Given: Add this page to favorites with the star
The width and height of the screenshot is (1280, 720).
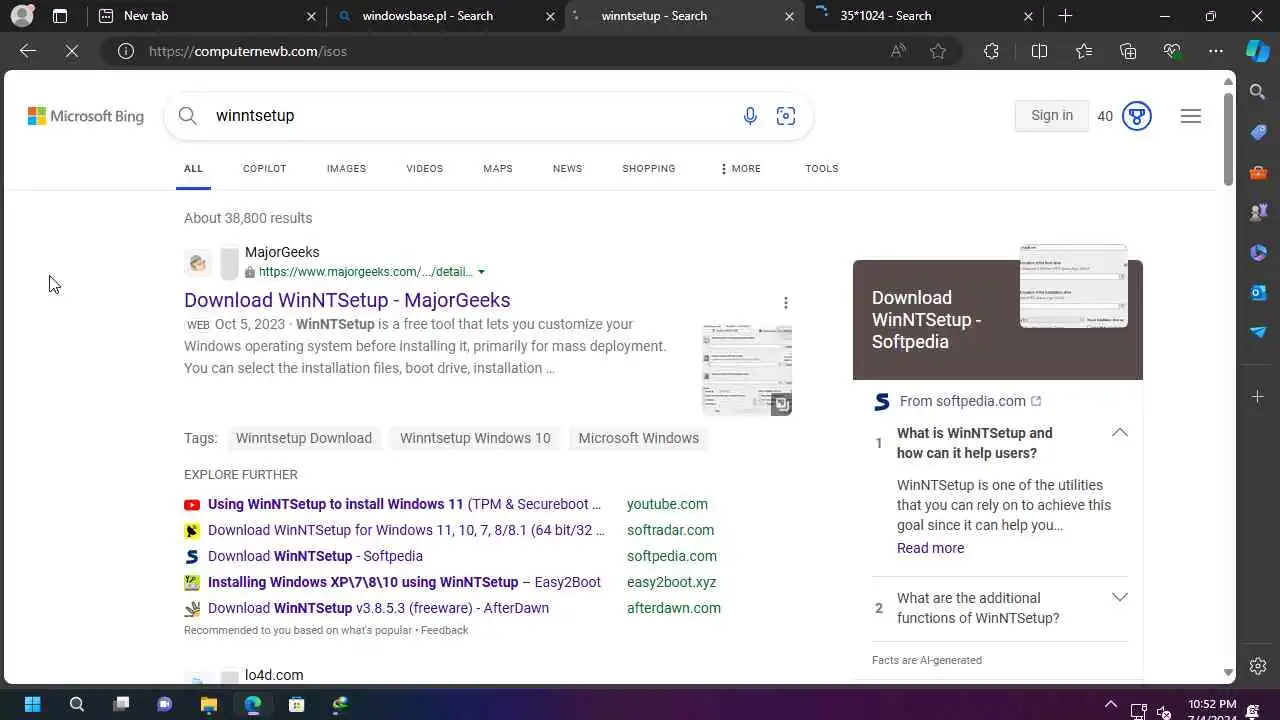Looking at the screenshot, I should [x=938, y=51].
